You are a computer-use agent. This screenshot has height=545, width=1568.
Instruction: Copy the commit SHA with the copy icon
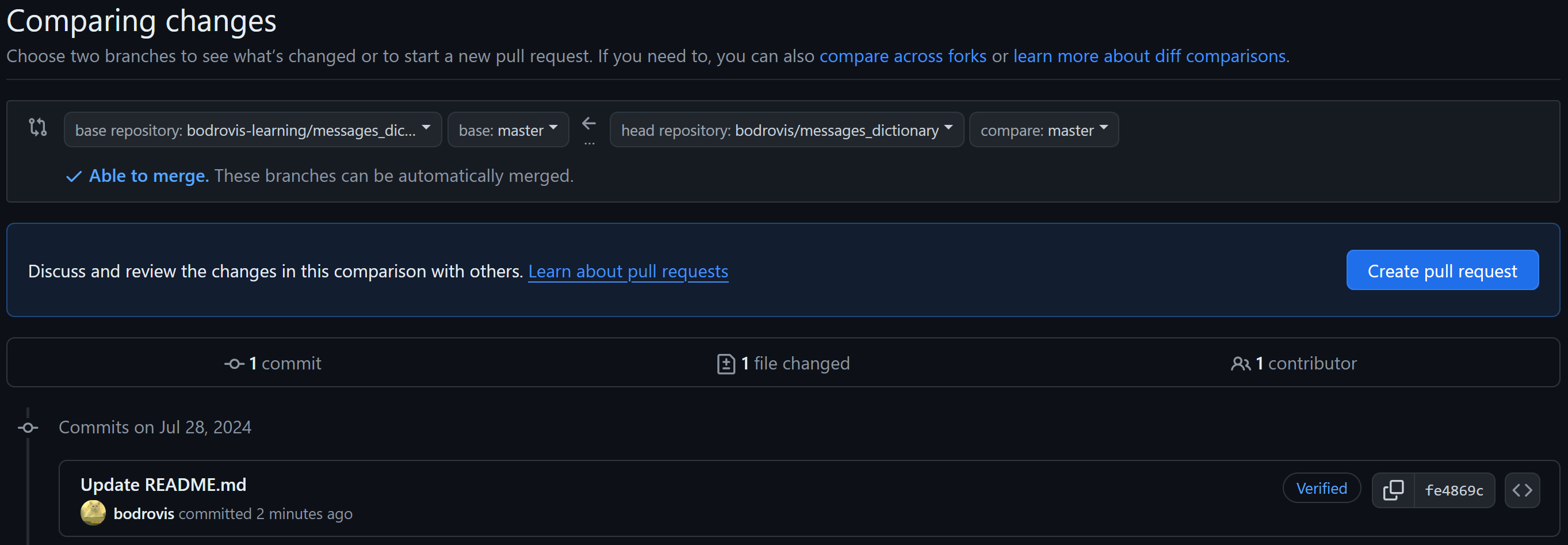[1393, 489]
